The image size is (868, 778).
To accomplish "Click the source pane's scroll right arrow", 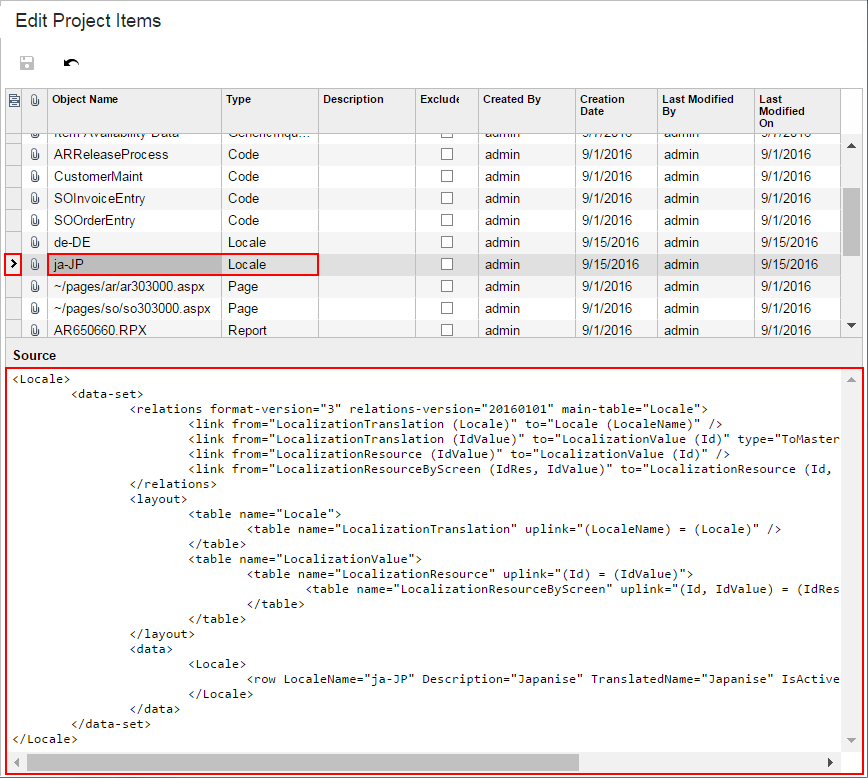I will click(830, 762).
